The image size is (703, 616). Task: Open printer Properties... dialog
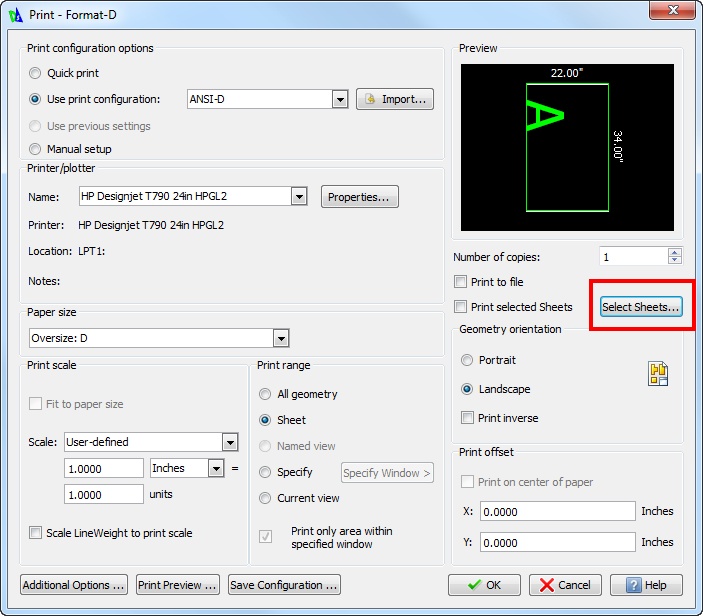tap(360, 197)
